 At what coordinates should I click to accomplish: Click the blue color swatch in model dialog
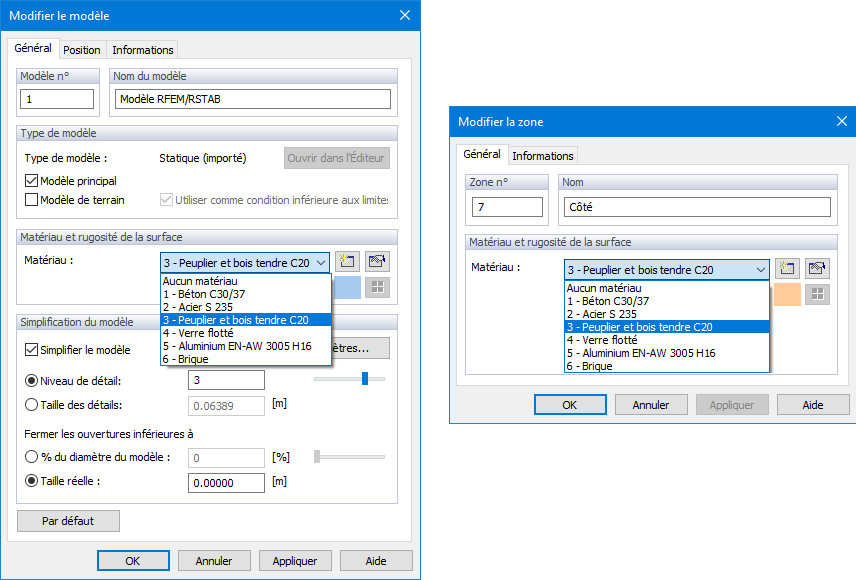click(x=347, y=287)
